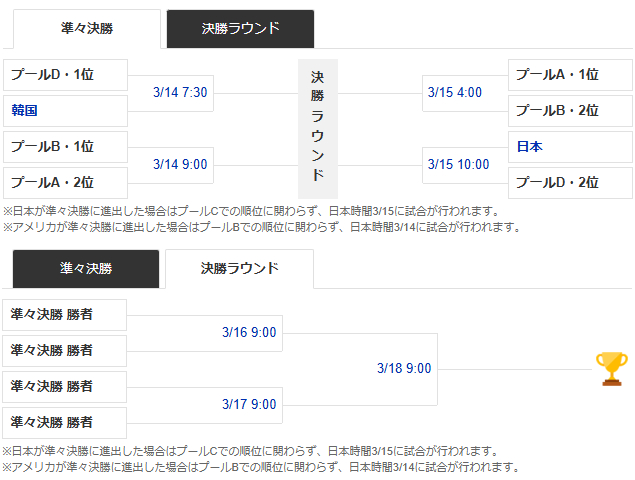Click the 韓国 team link
This screenshot has height=480, width=635.
click(x=25, y=111)
